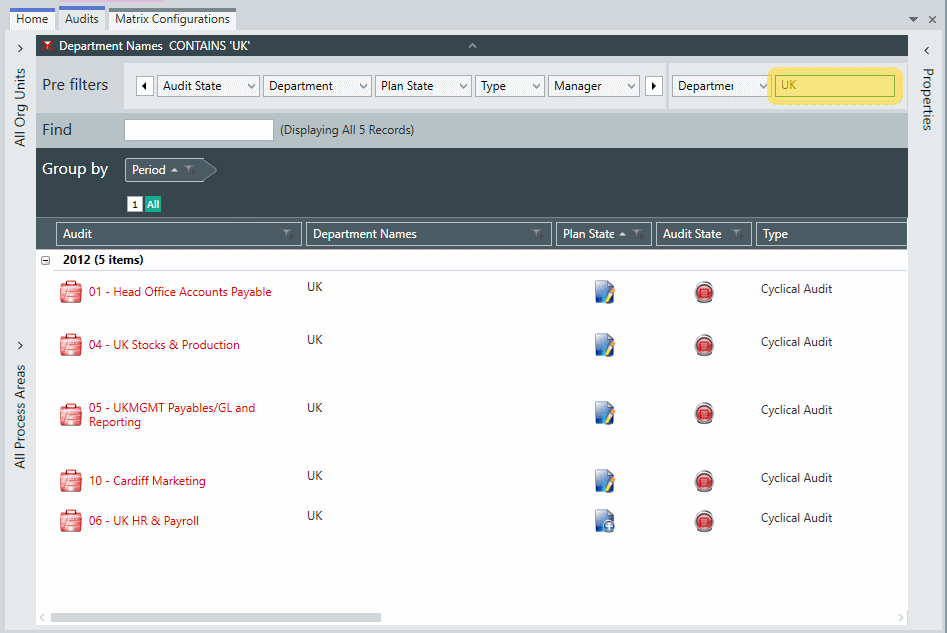Open the 10 - Cardiff Marketing audit
Viewport: 947px width, 633px height.
point(147,481)
